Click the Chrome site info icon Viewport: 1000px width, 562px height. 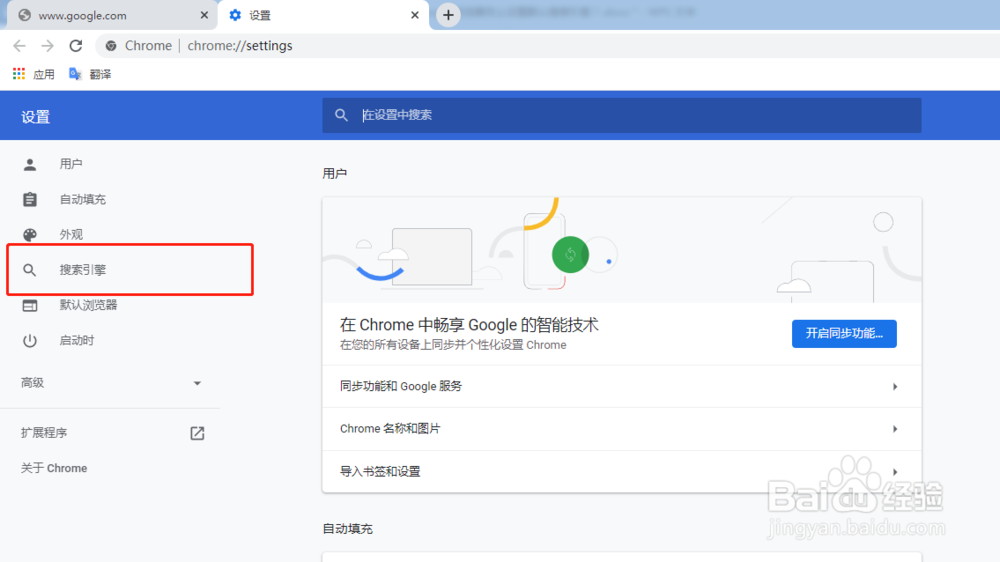click(111, 46)
